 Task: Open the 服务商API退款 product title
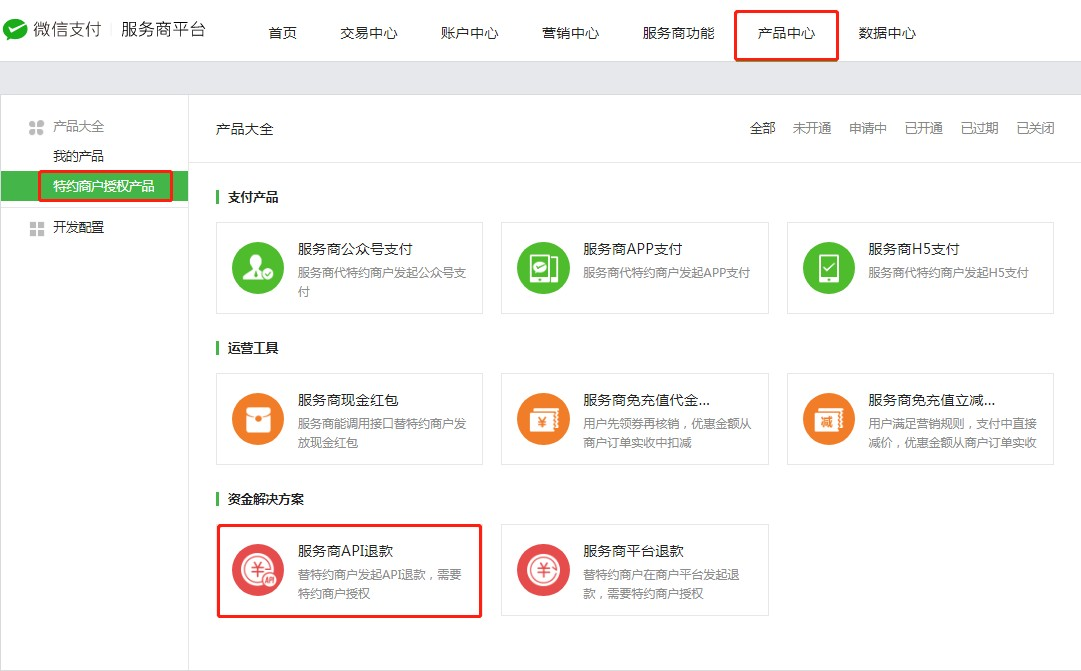click(x=345, y=551)
